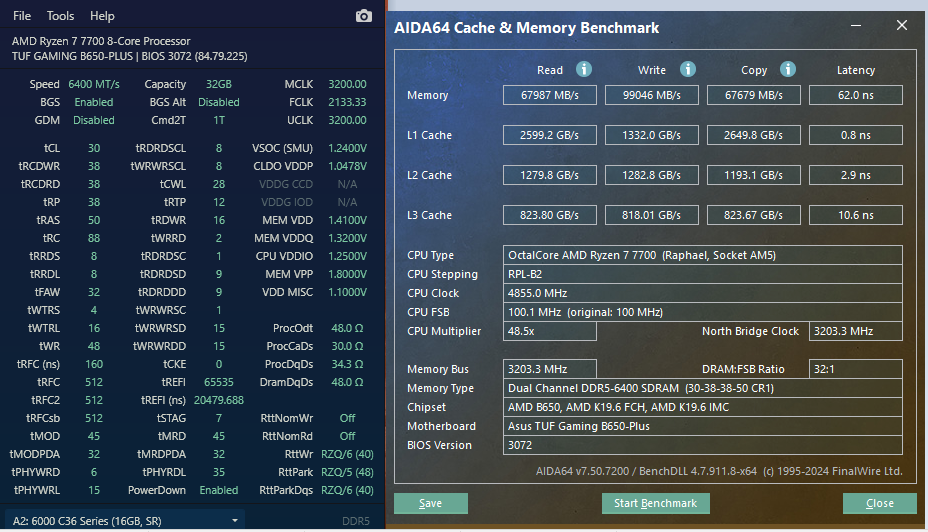The height and width of the screenshot is (532, 928).
Task: Click the GDM Disabled value
Action: point(94,120)
